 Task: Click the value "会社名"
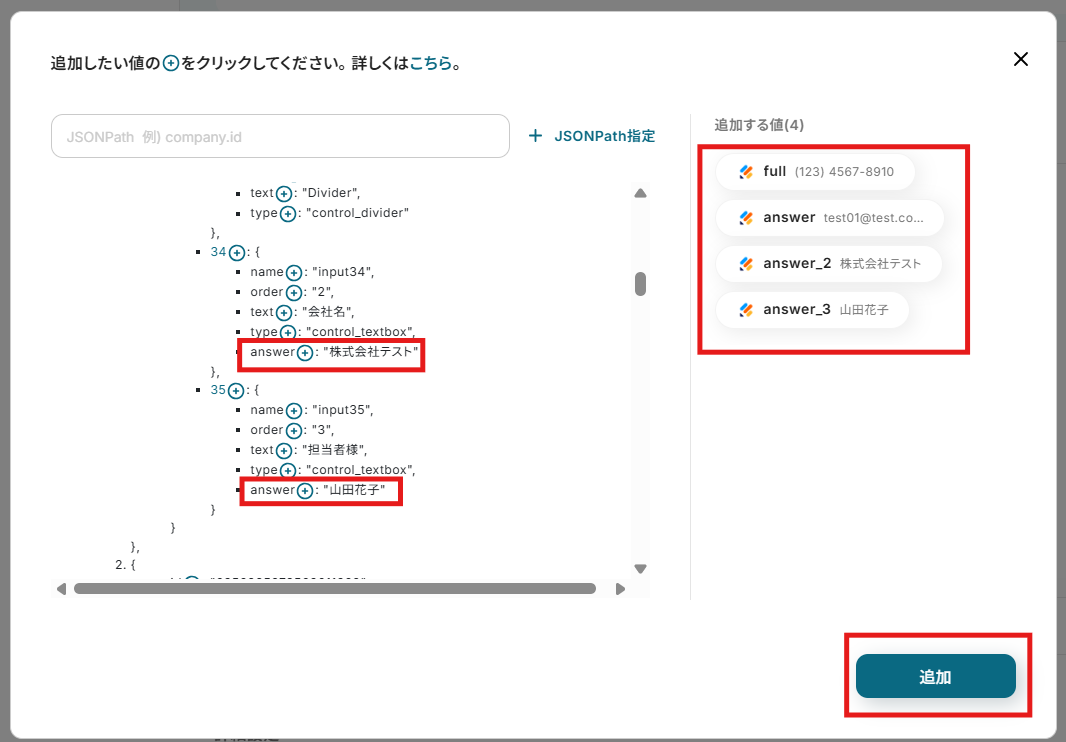click(x=326, y=312)
